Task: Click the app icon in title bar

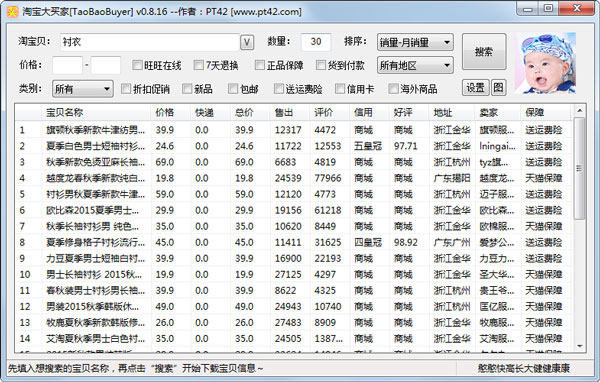Action: pyautogui.click(x=13, y=11)
